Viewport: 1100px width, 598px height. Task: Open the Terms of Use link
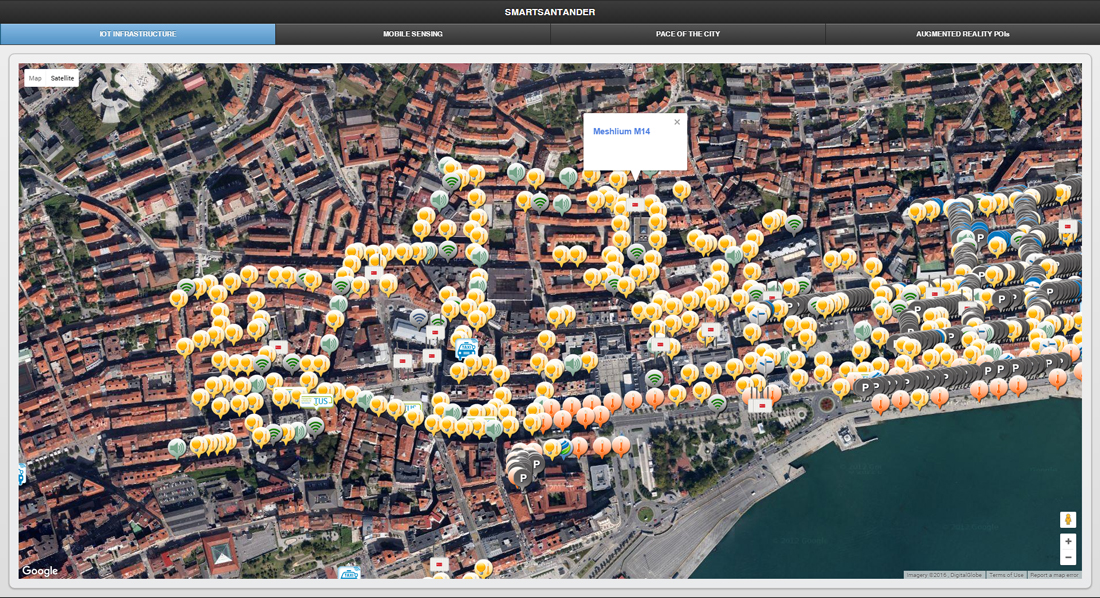(1006, 575)
